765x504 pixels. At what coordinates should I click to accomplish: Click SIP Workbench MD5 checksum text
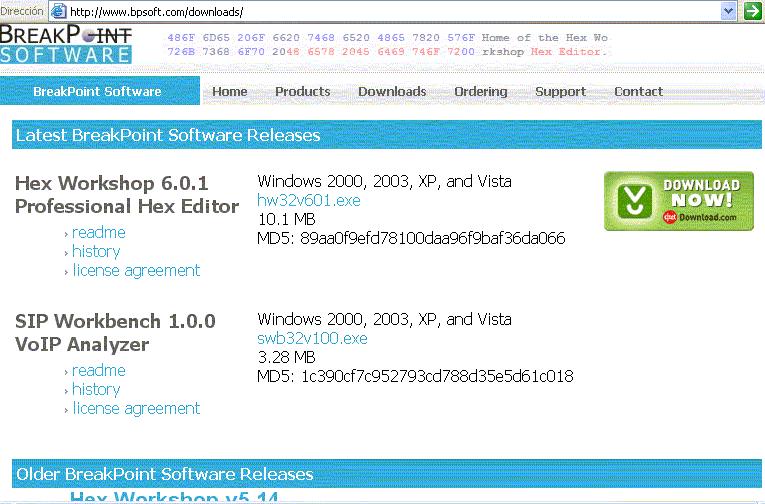tap(415, 376)
